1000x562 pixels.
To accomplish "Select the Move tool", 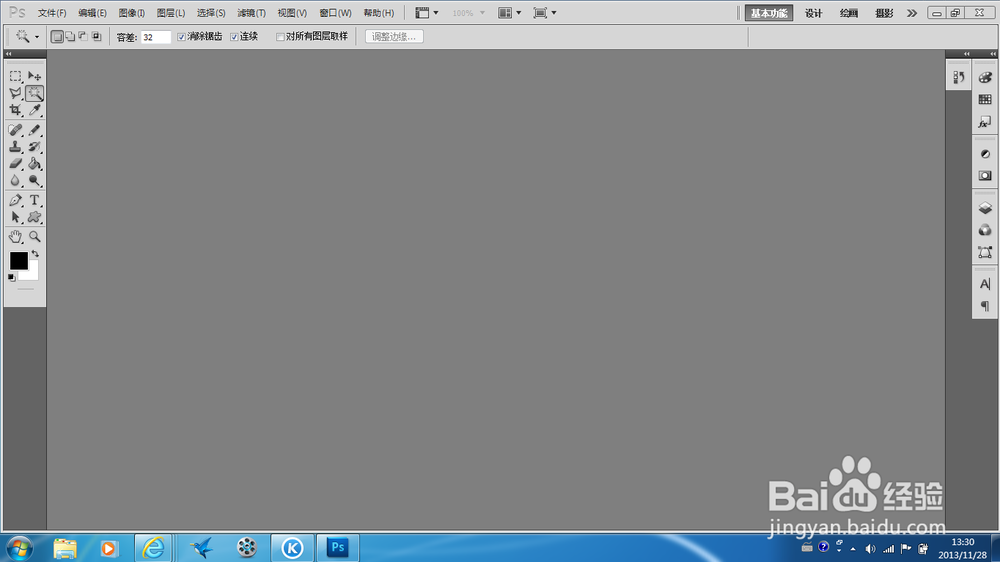I will [34, 76].
